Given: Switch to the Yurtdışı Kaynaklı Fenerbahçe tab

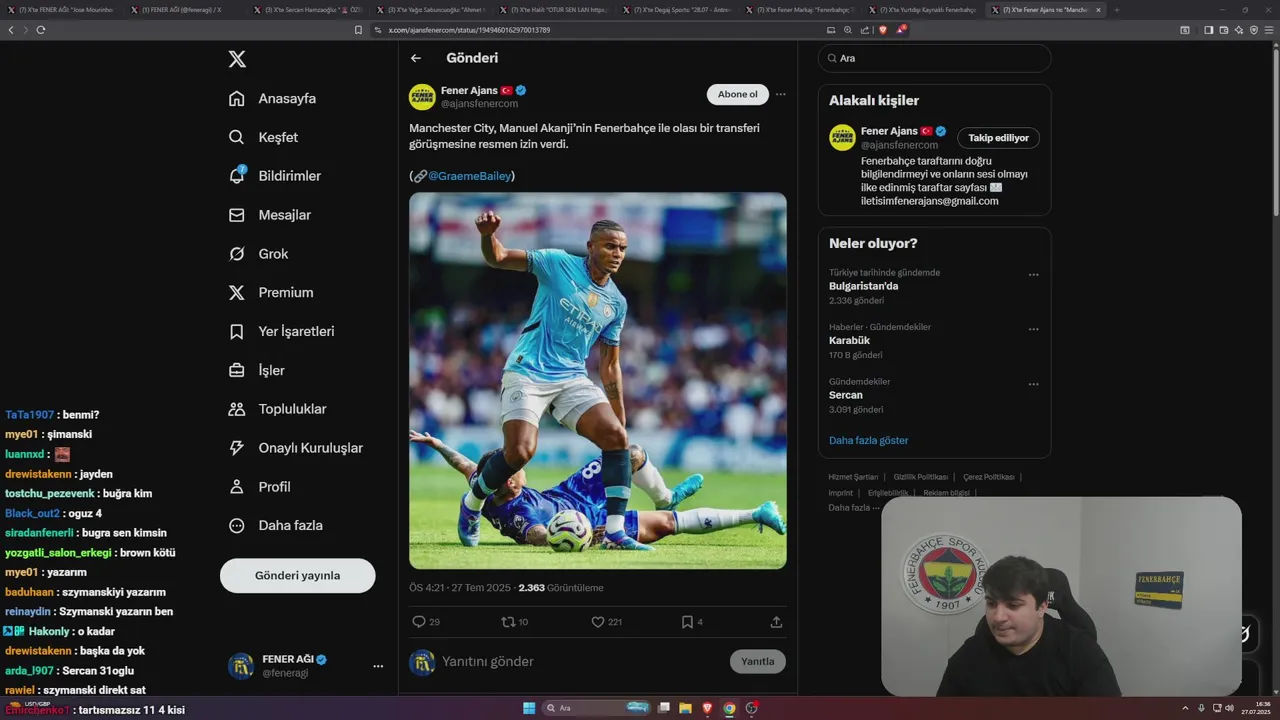Looking at the screenshot, I should point(925,9).
